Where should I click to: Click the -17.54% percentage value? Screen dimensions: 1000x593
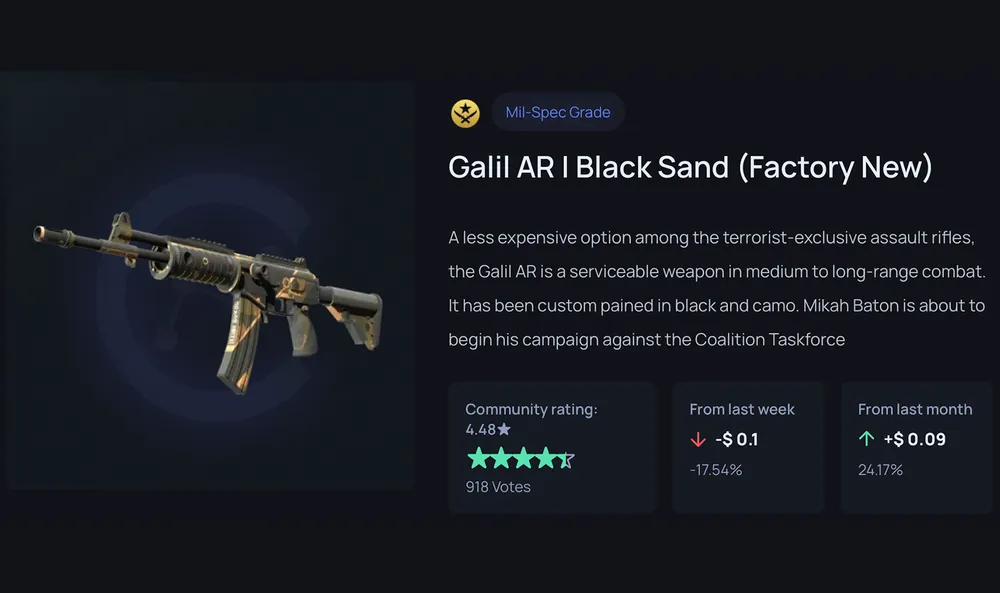pos(716,470)
